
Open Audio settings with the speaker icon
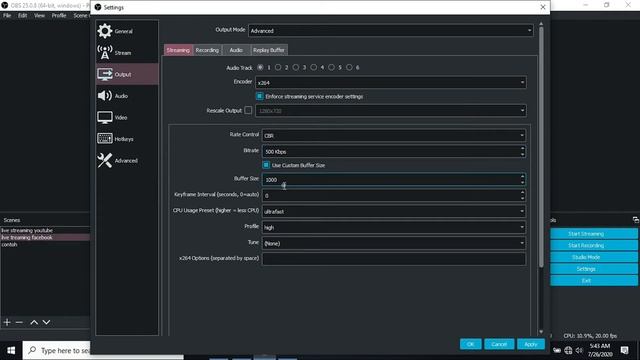(105, 96)
